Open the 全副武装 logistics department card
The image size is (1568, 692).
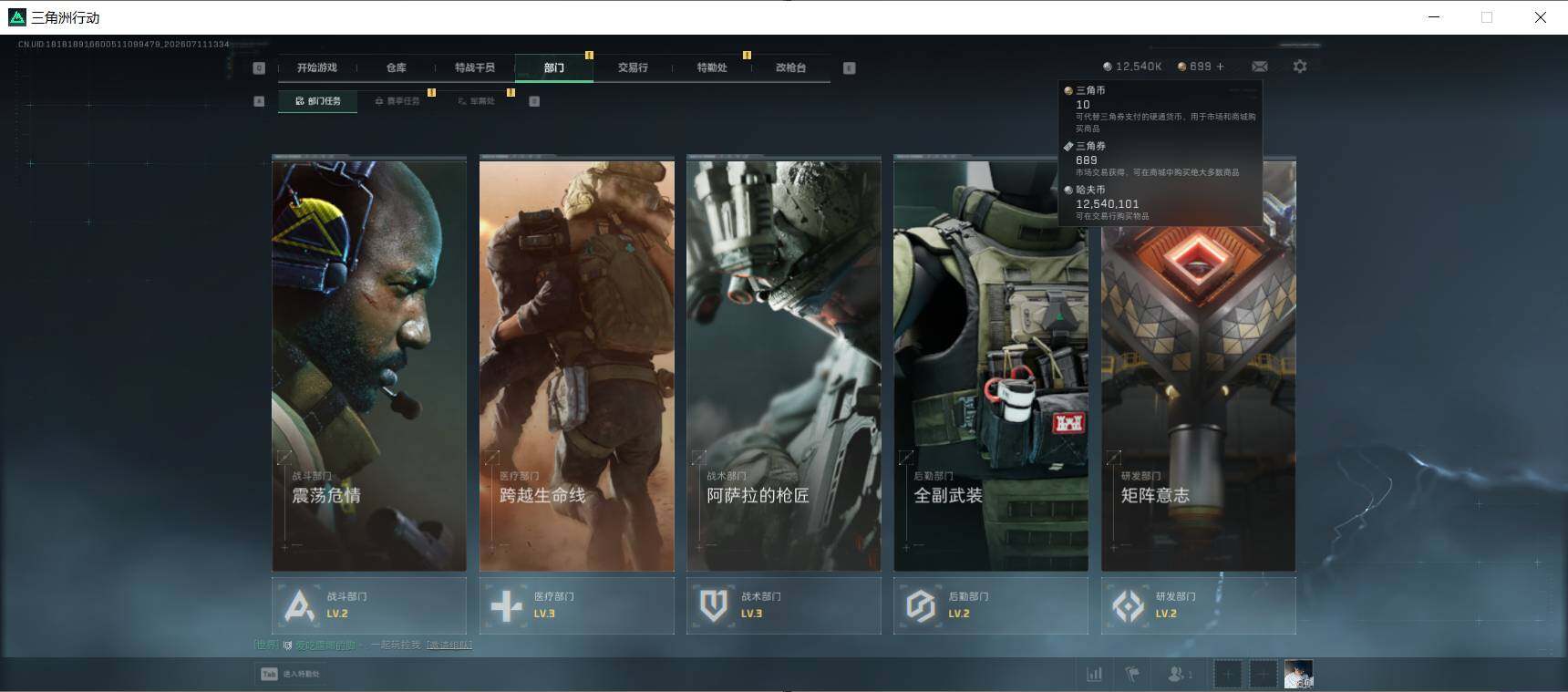[991, 365]
